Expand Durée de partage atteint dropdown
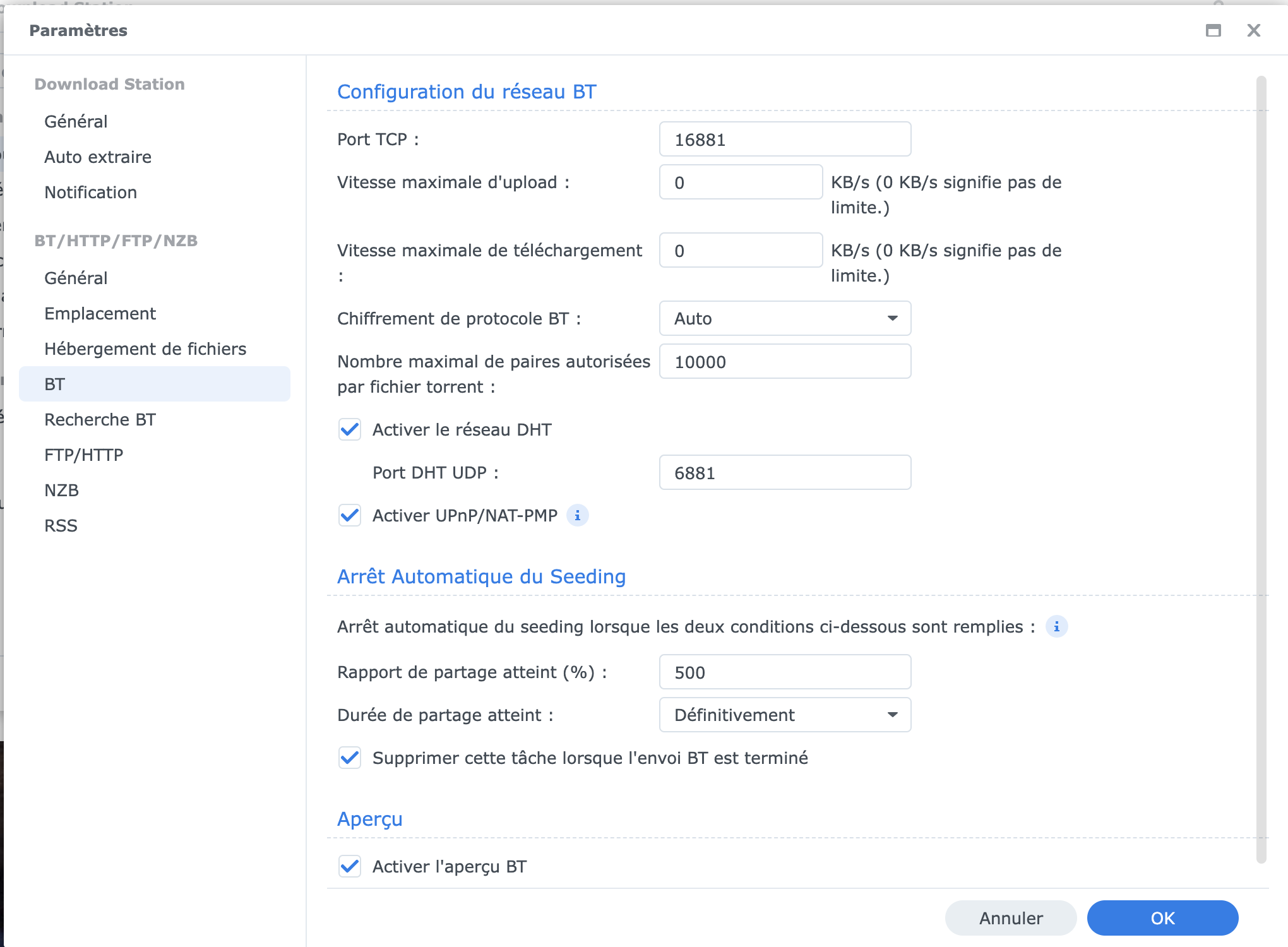 [784, 715]
